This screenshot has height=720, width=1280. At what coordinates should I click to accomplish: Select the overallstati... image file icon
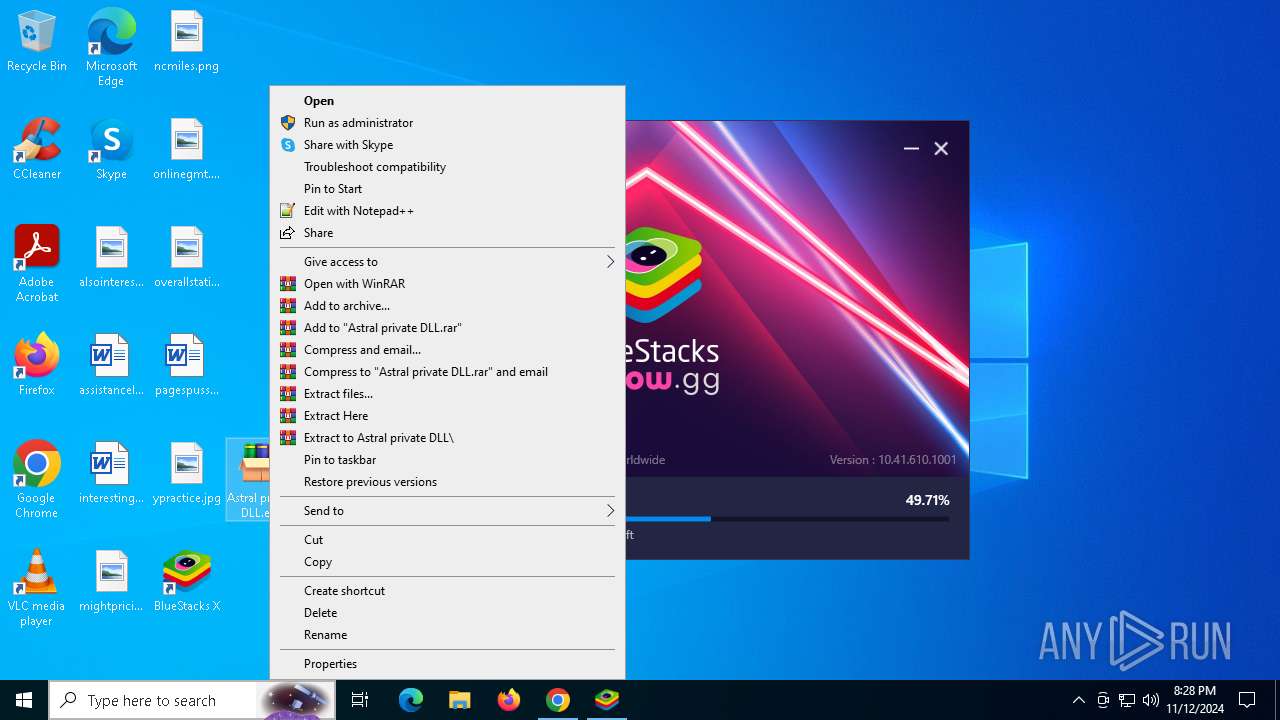tap(187, 258)
